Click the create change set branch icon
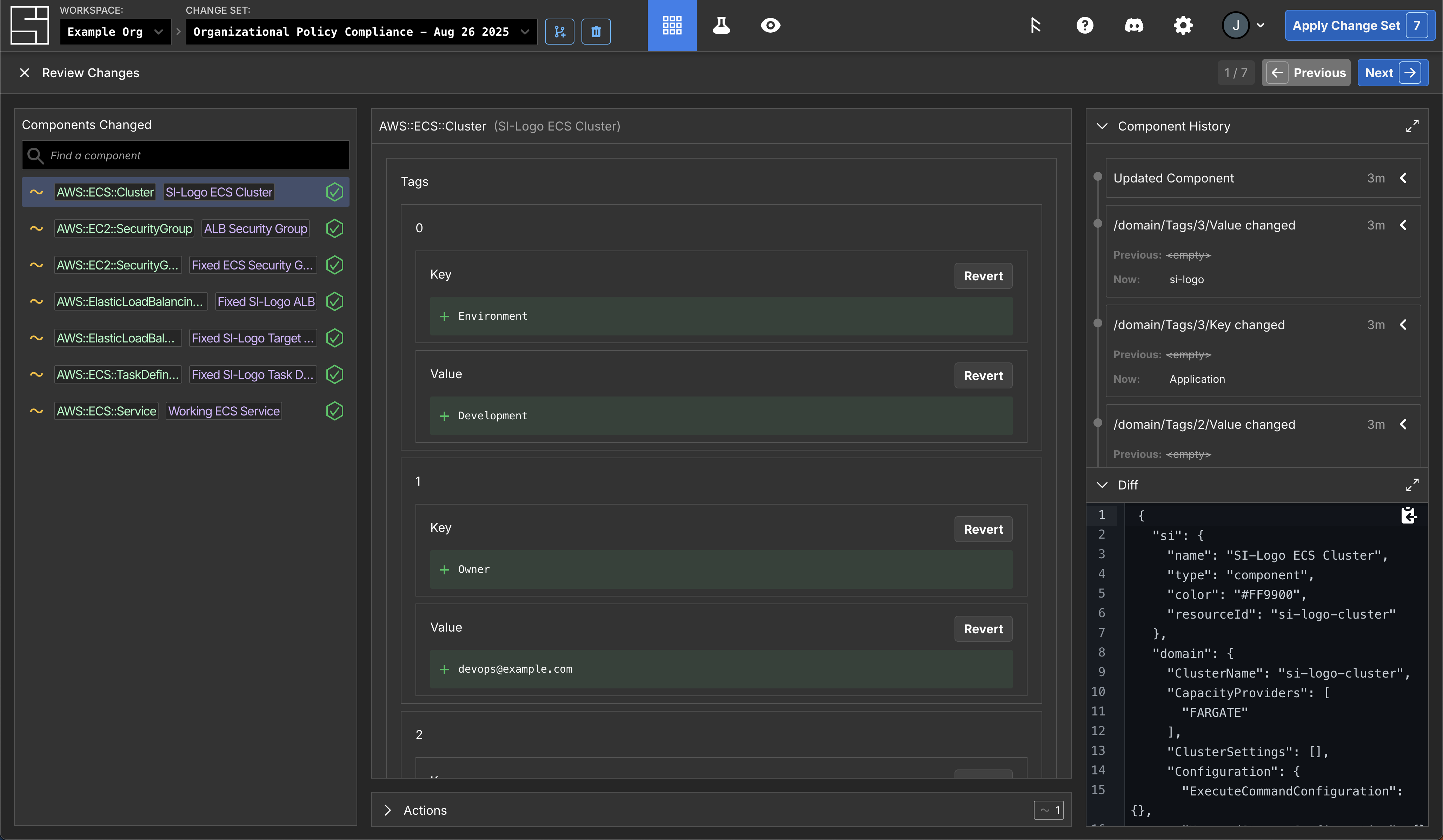1443x840 pixels. (559, 32)
